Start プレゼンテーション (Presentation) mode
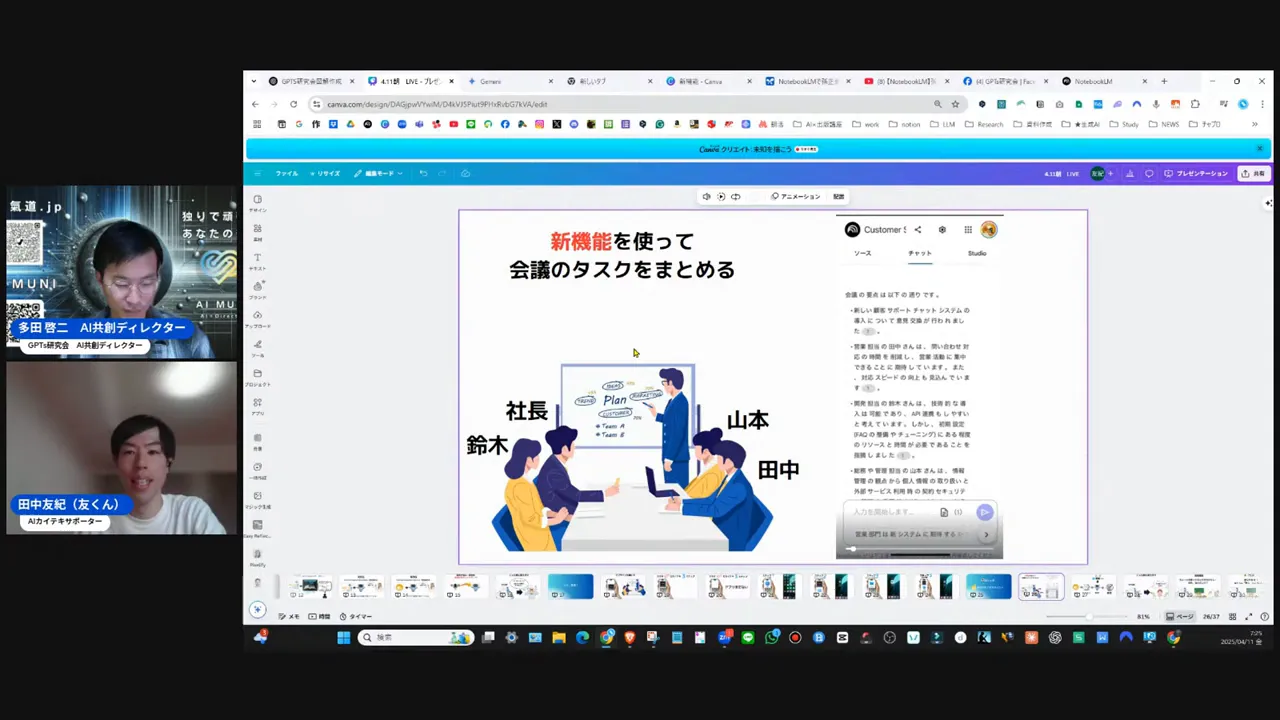Screen dimensions: 1280x720 tap(1200, 173)
